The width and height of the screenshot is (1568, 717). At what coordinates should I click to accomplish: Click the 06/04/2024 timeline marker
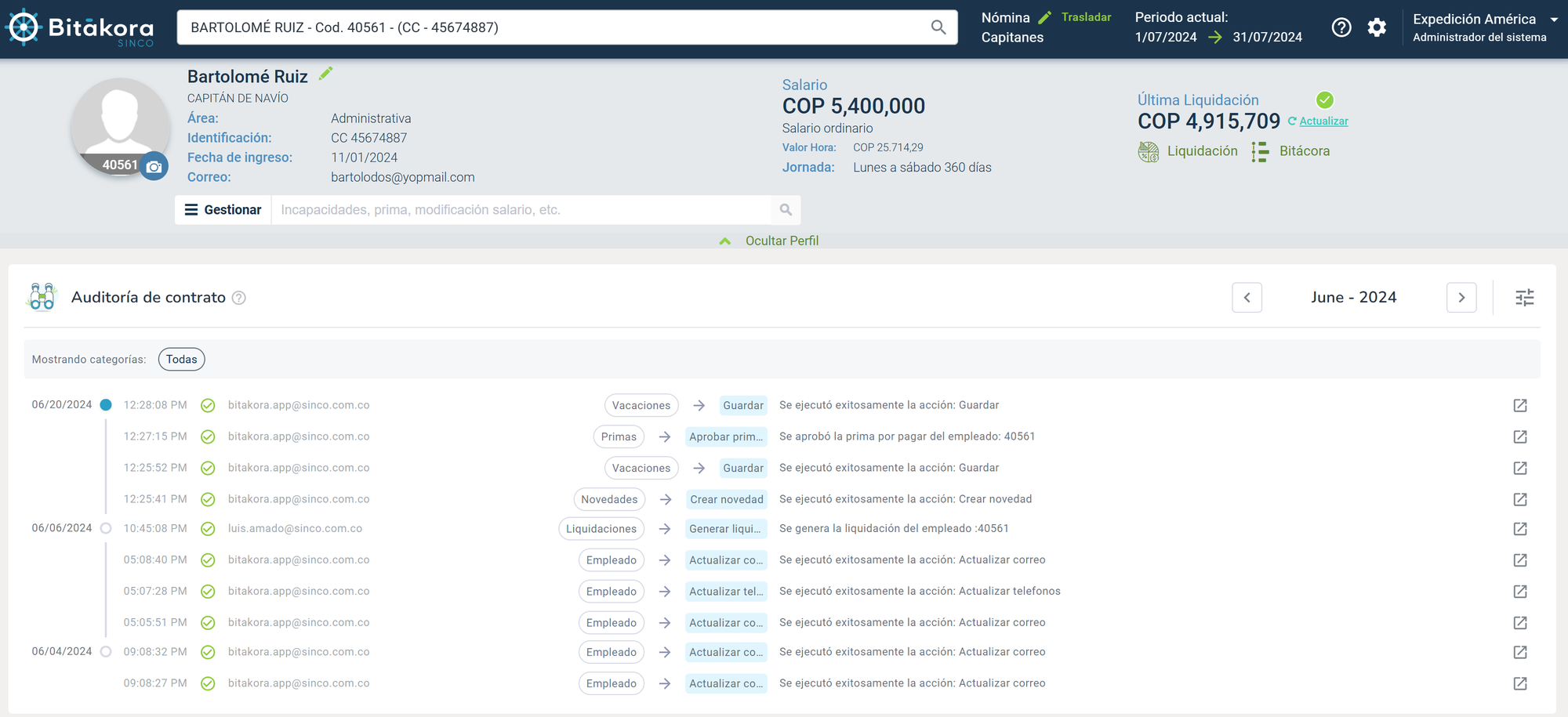click(x=106, y=652)
